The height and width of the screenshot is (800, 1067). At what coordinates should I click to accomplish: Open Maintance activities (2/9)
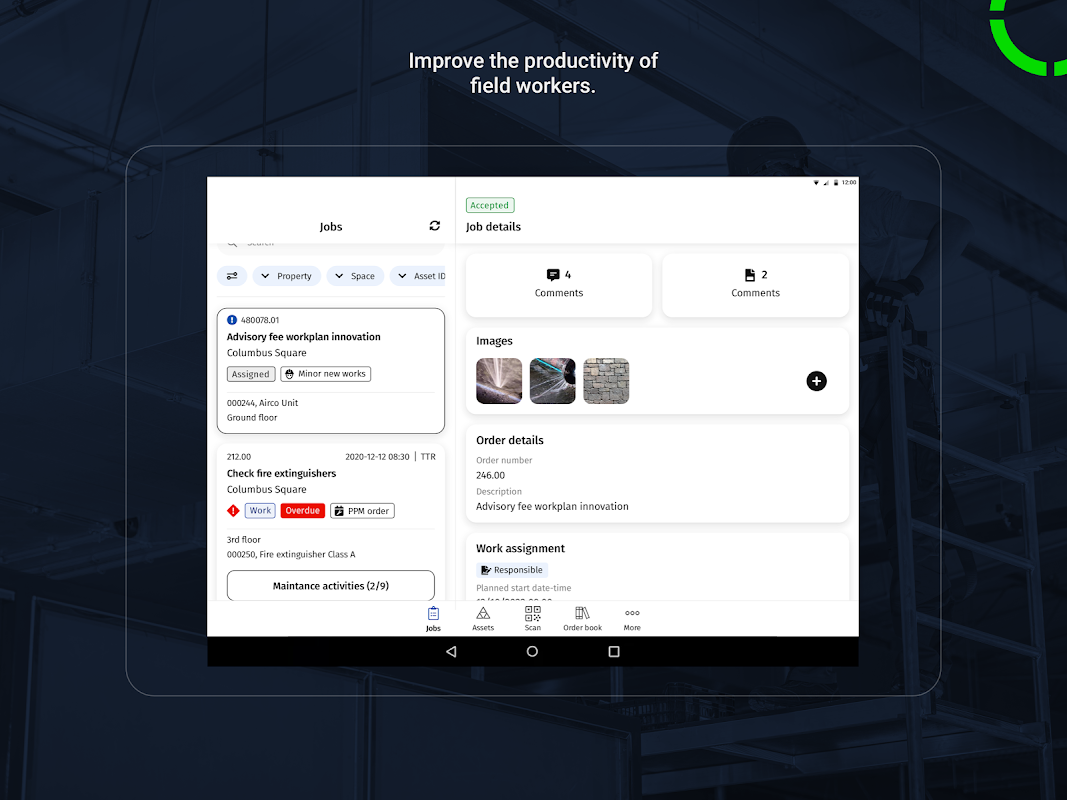[x=331, y=586]
